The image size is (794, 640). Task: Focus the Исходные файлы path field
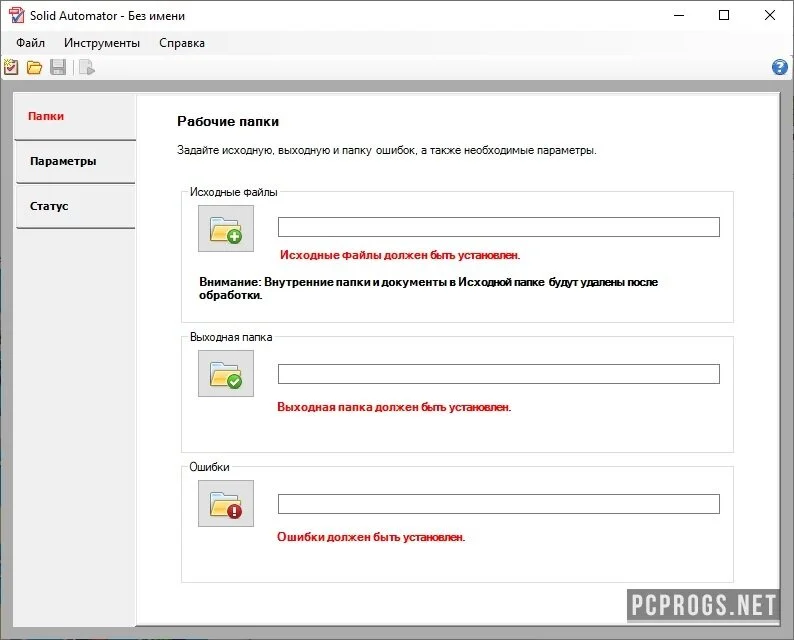point(499,227)
